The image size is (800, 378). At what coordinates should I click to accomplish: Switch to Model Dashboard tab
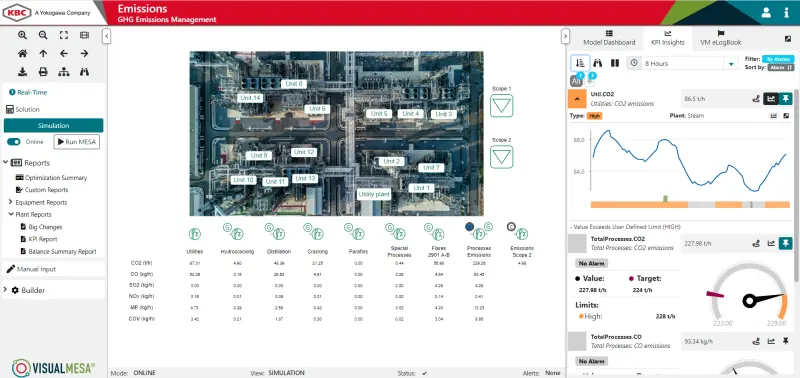click(609, 38)
